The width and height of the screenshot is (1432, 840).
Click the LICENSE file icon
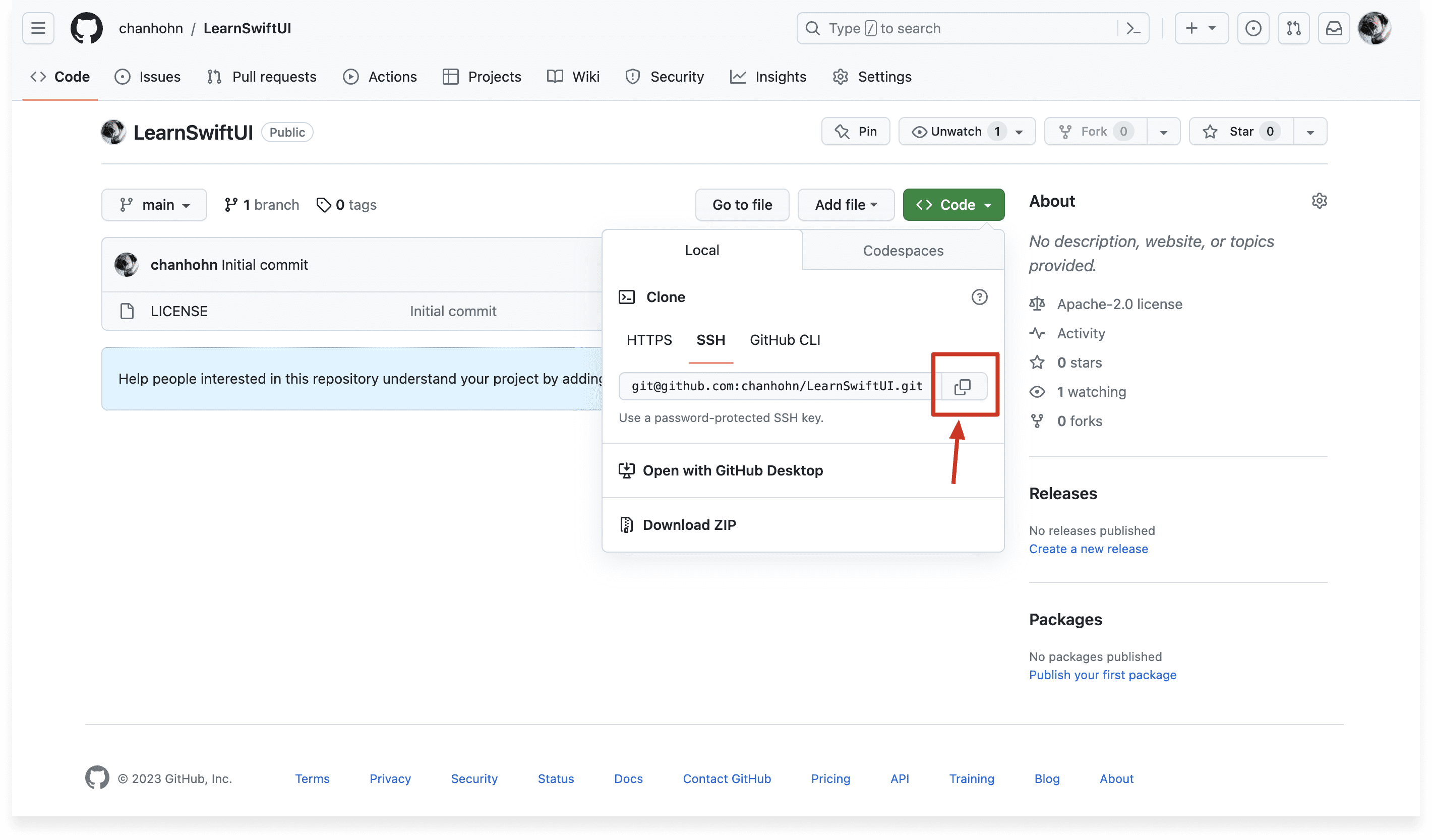(x=127, y=311)
